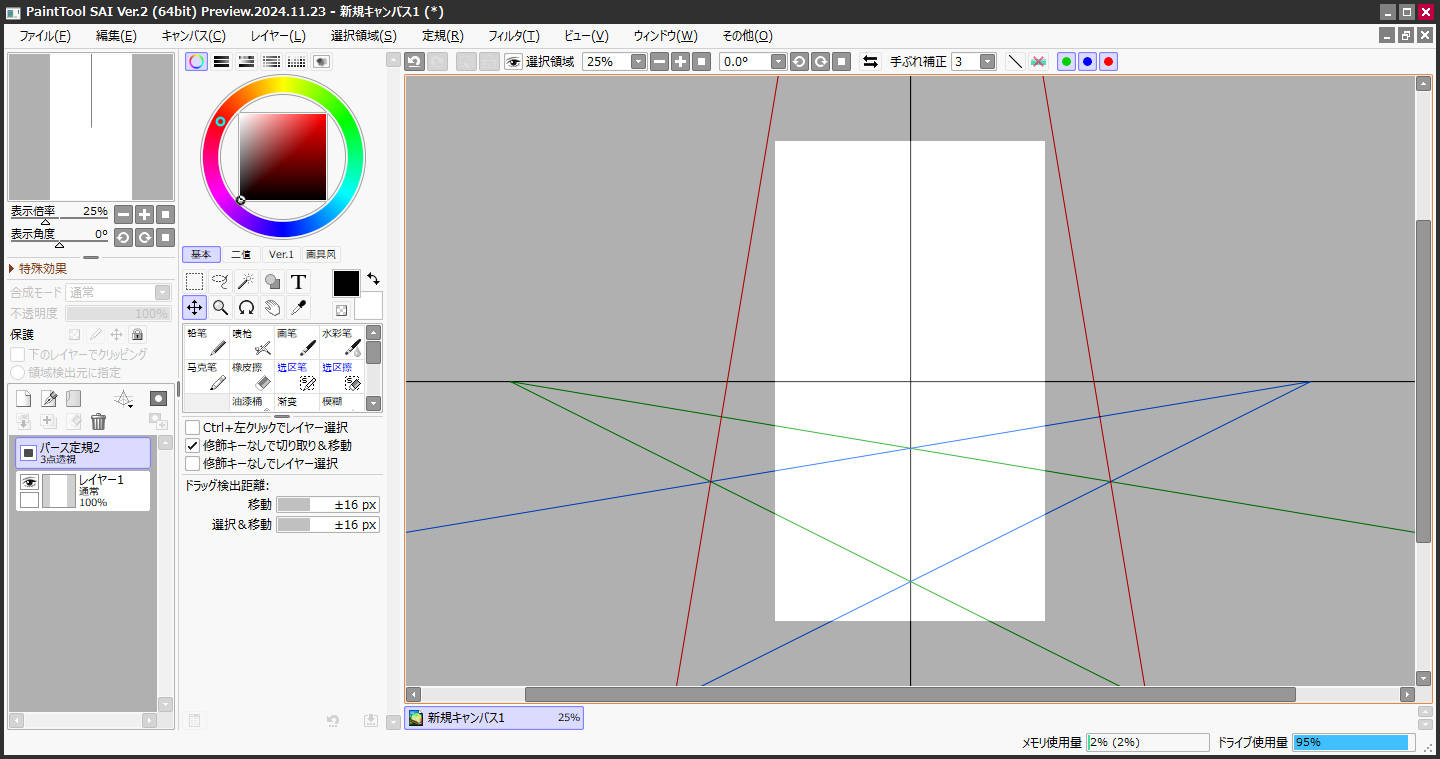Image resolution: width=1440 pixels, height=759 pixels.
Task: Open the フィルタ(T) menu
Action: [x=513, y=36]
